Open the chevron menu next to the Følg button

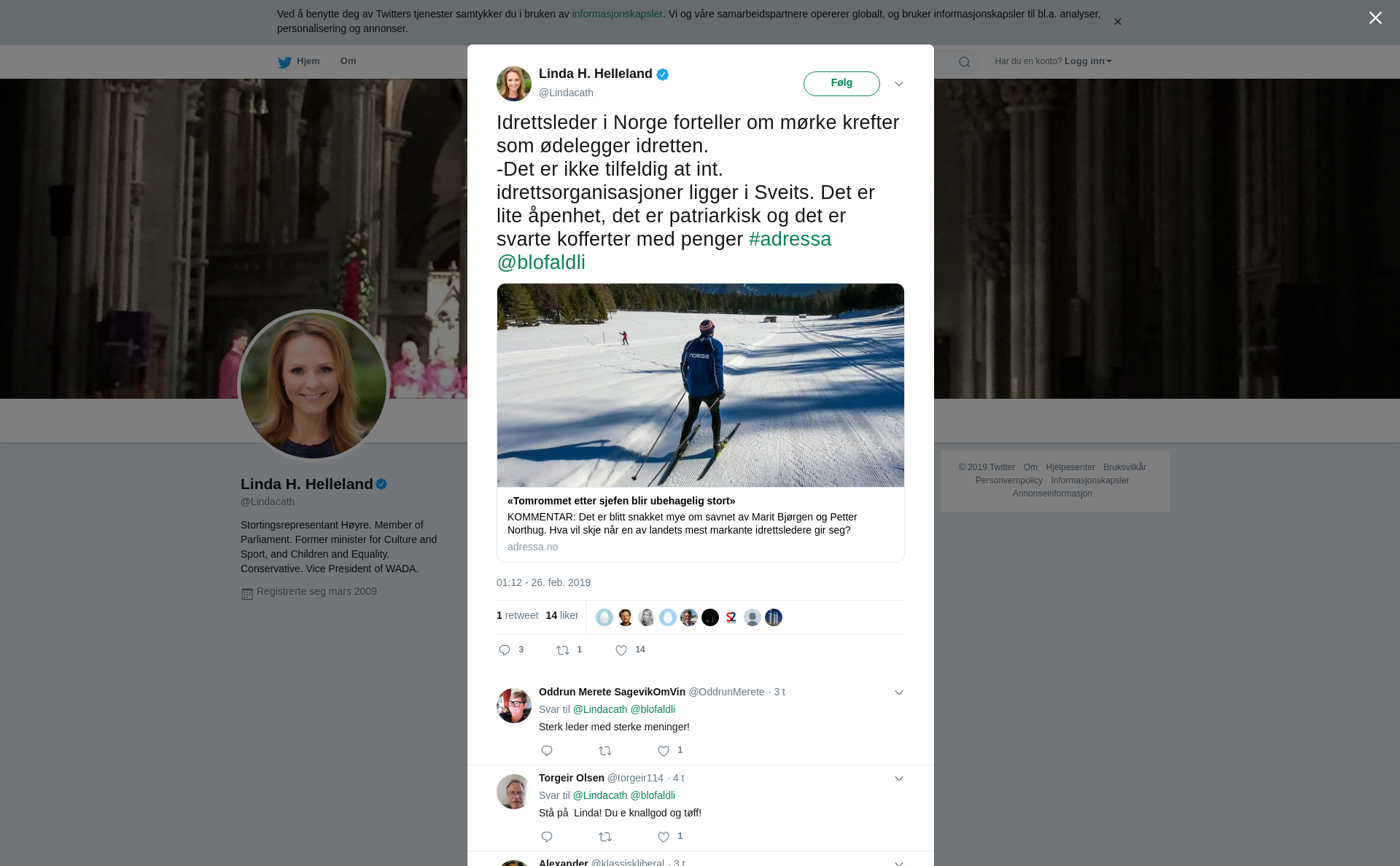pyautogui.click(x=899, y=84)
